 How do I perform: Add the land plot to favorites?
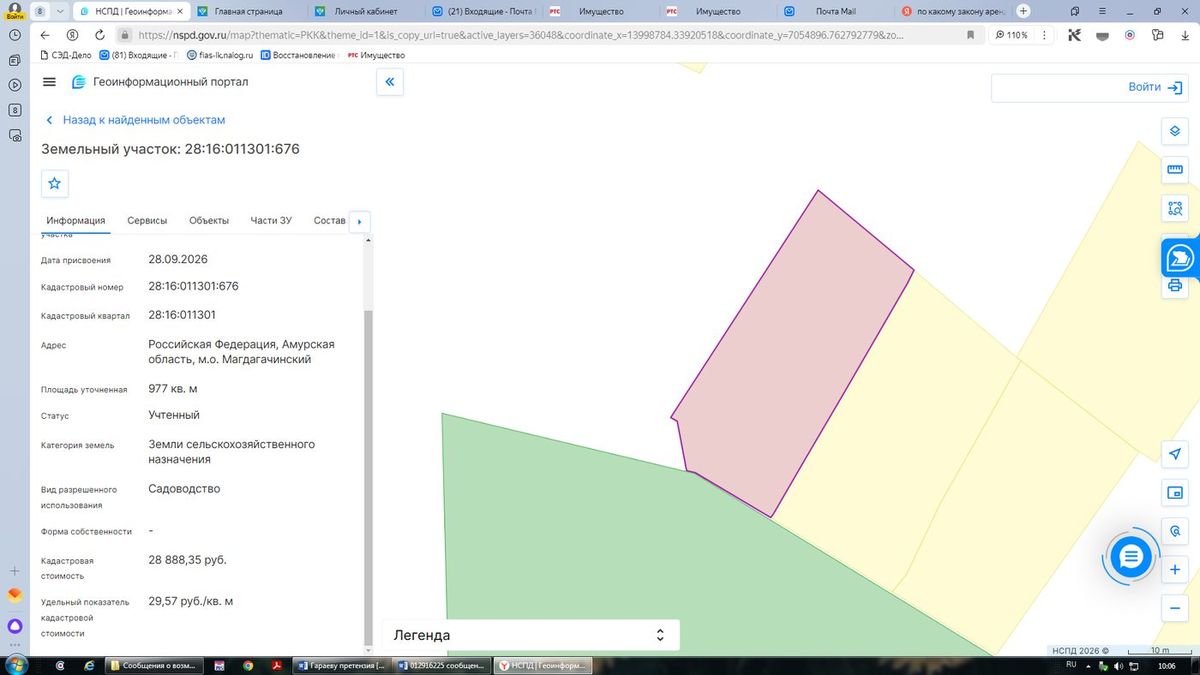pos(54,183)
